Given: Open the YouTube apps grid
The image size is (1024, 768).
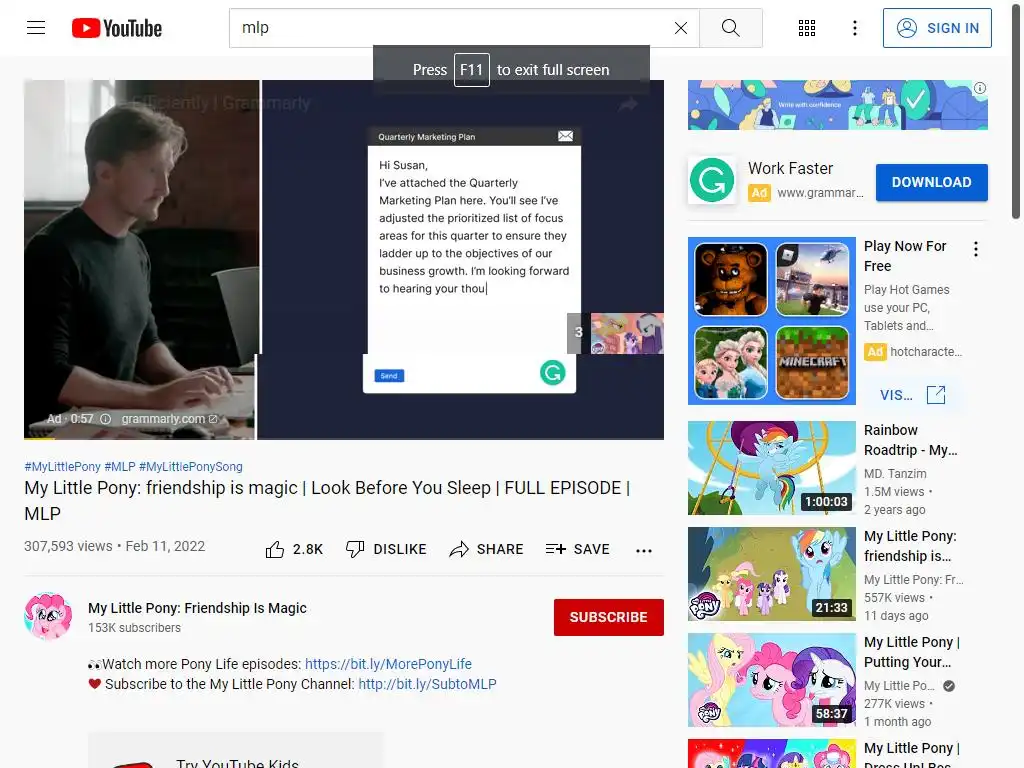Looking at the screenshot, I should point(807,28).
